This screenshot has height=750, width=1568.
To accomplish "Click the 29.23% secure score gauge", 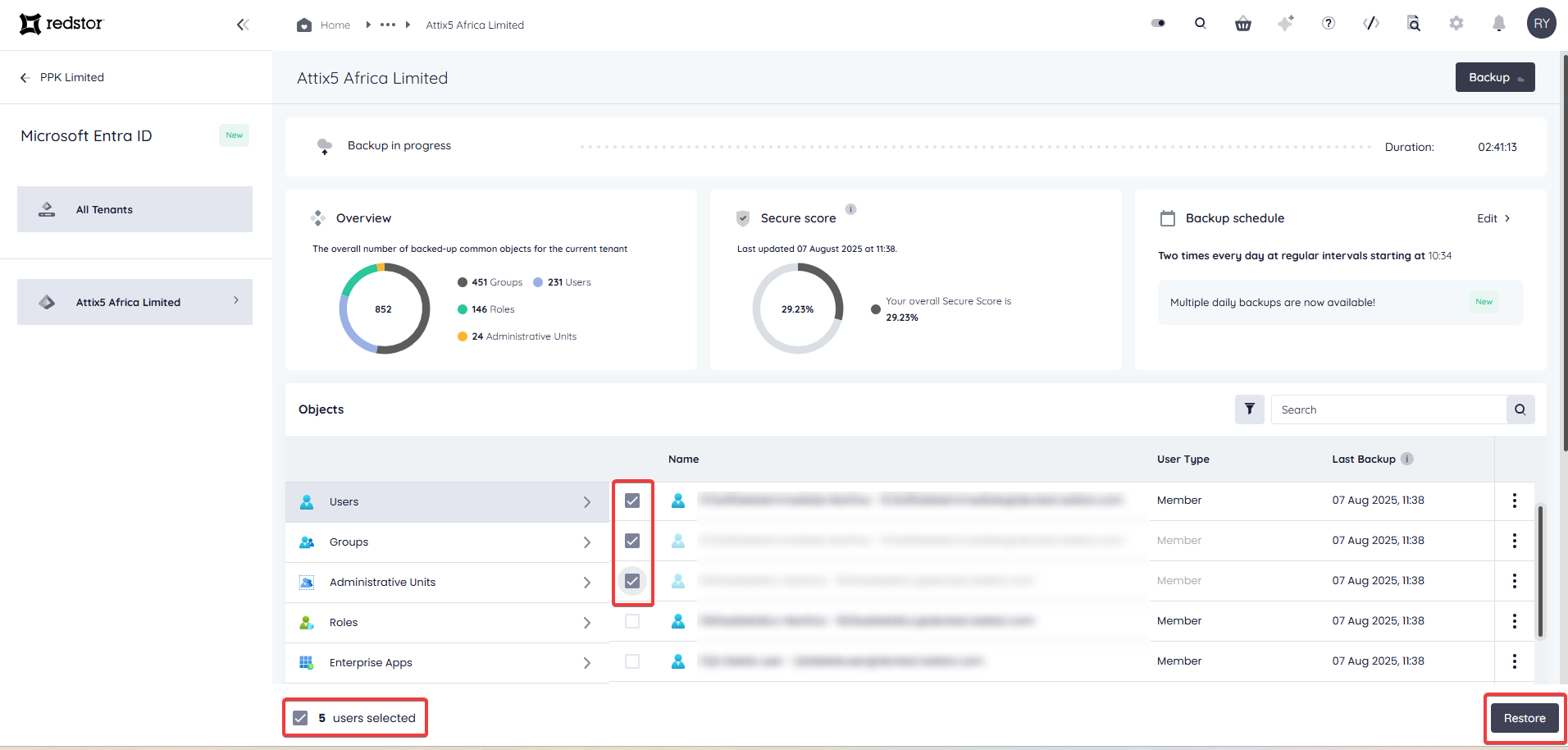I will [798, 309].
